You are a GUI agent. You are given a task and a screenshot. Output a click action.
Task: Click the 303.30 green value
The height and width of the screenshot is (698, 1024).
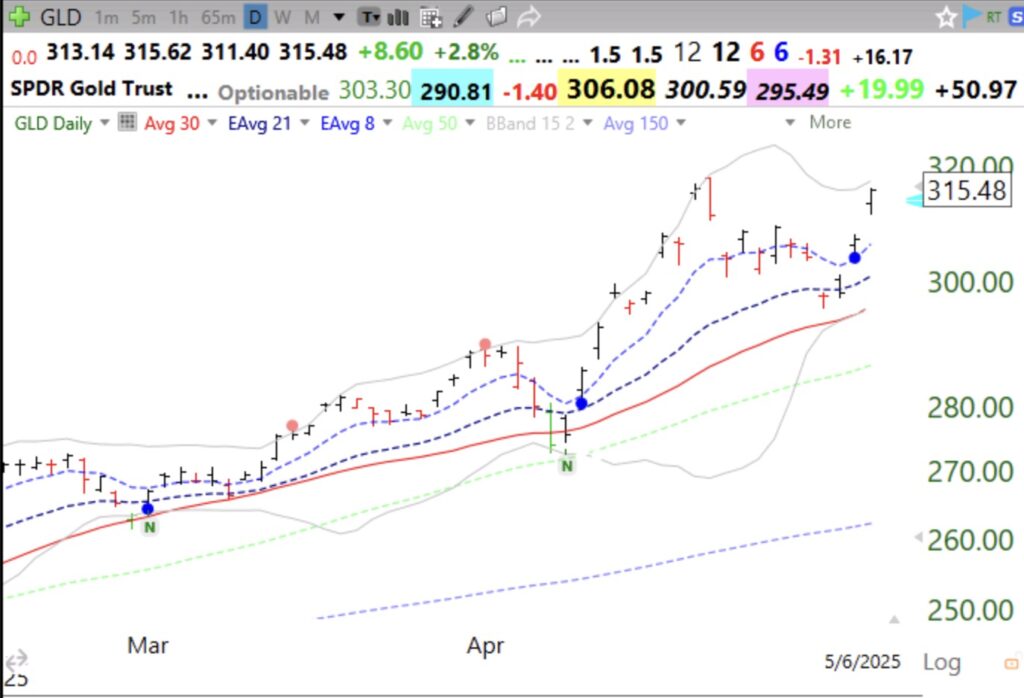(x=374, y=89)
